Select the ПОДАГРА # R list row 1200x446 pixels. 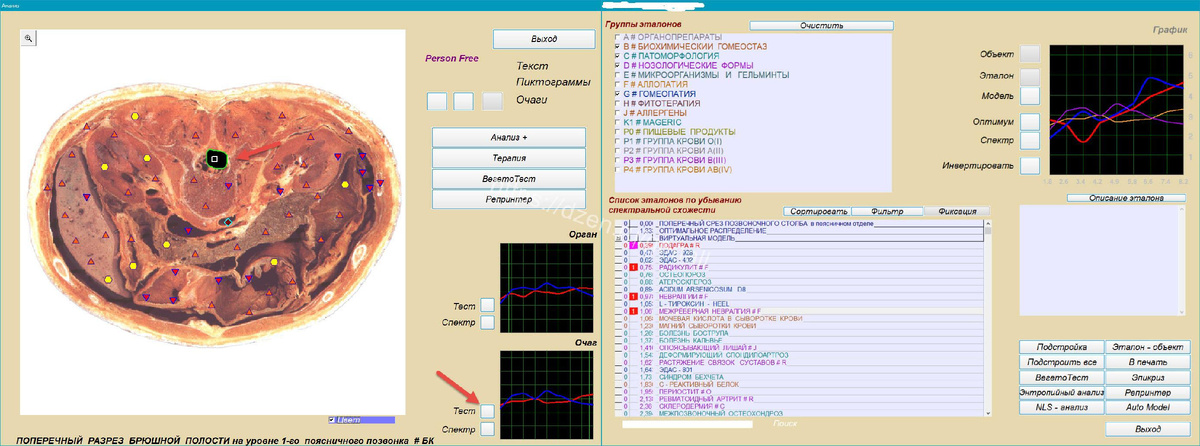[x=797, y=245]
